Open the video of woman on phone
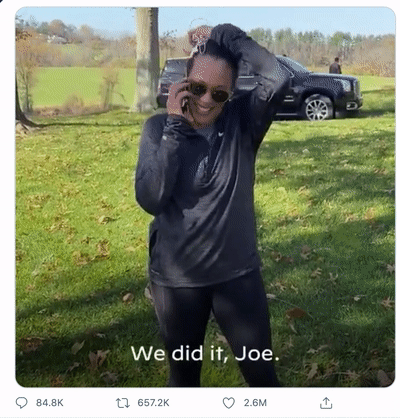The image size is (400, 418). click(x=205, y=197)
